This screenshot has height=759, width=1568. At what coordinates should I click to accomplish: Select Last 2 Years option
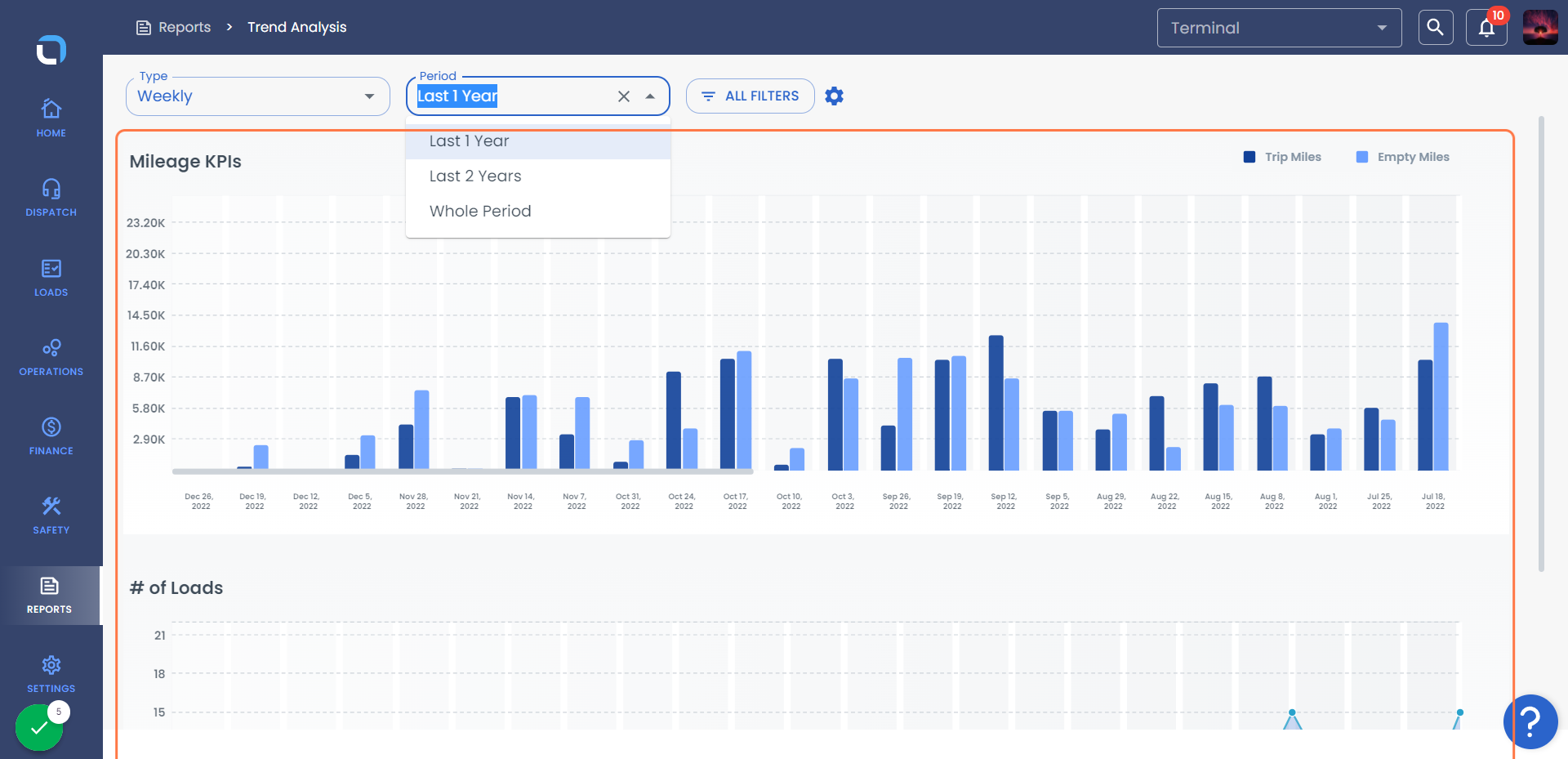click(538, 176)
